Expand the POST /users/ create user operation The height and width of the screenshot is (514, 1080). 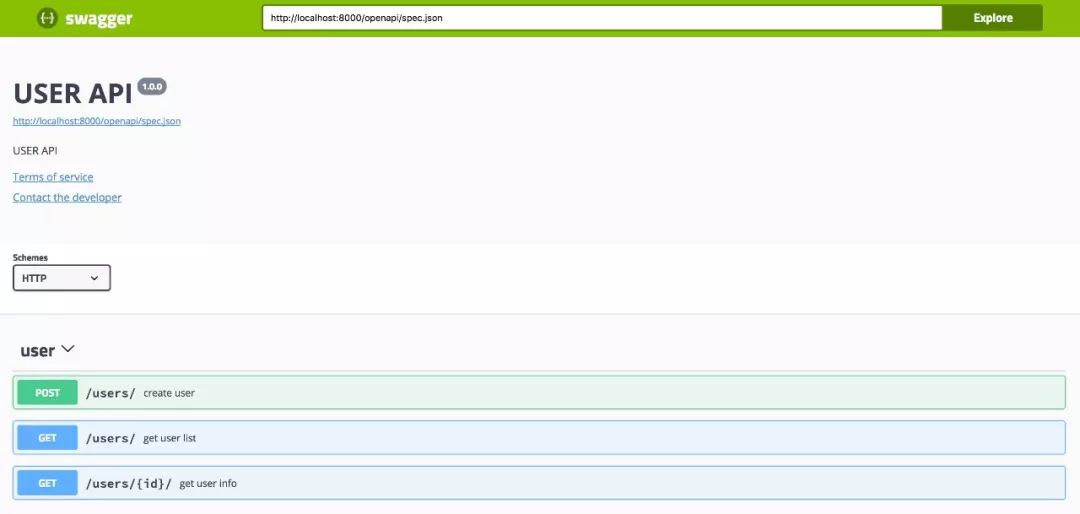click(x=539, y=393)
